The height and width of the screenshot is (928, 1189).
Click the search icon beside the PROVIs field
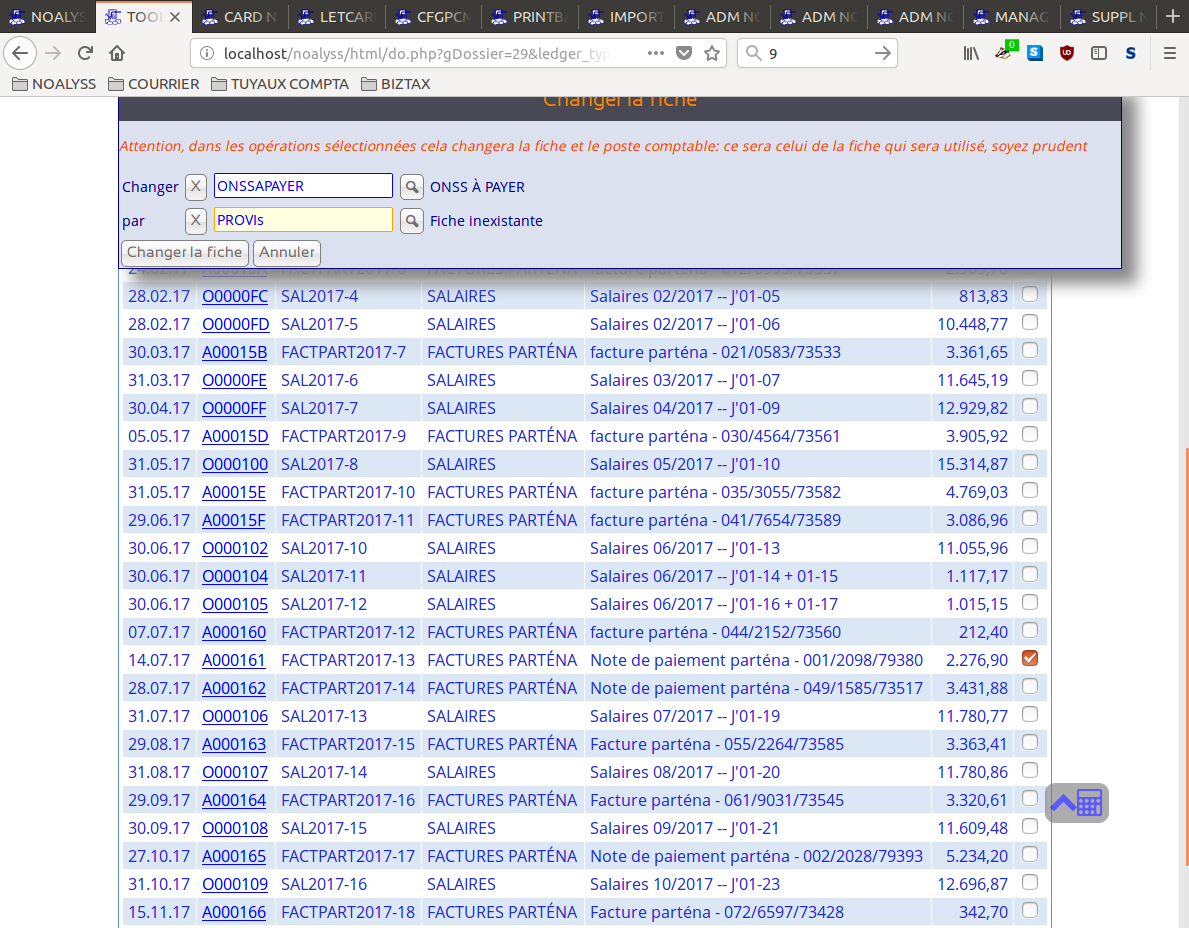(x=411, y=221)
